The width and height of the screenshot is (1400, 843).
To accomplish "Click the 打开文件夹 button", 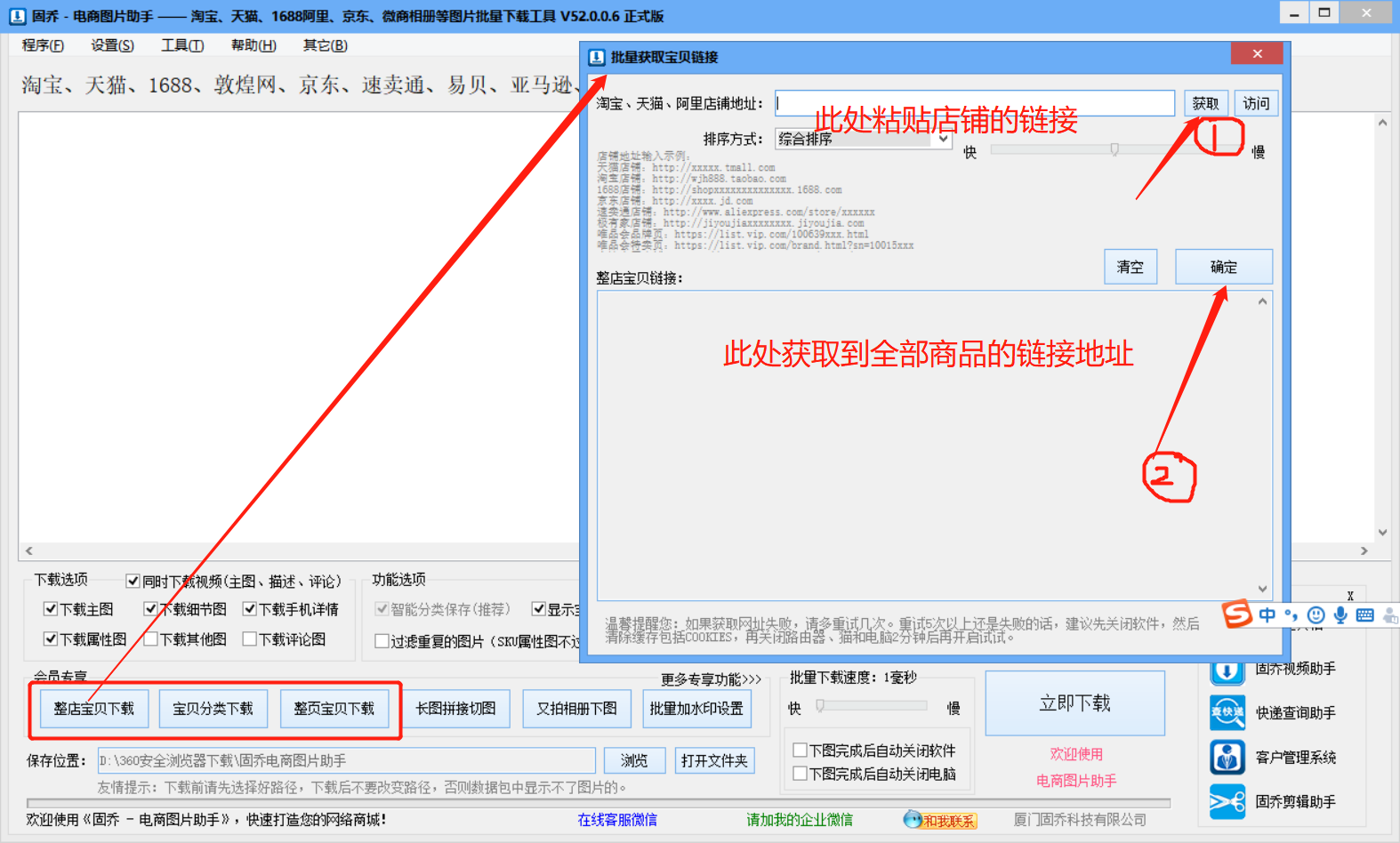I will [714, 760].
